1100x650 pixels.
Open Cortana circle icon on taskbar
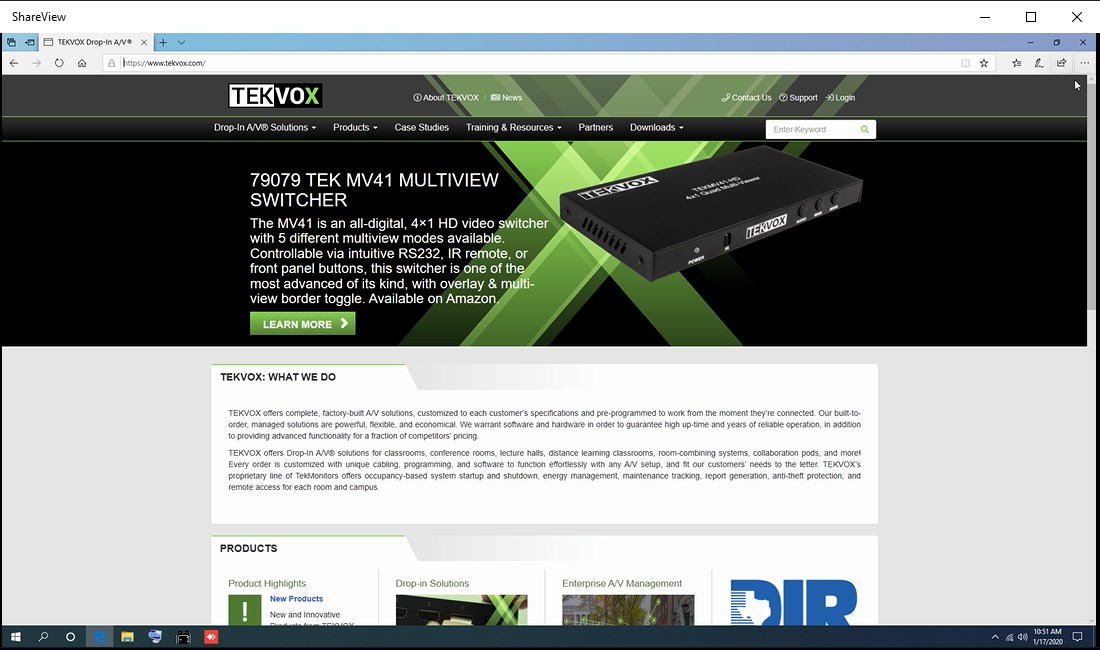[x=70, y=637]
